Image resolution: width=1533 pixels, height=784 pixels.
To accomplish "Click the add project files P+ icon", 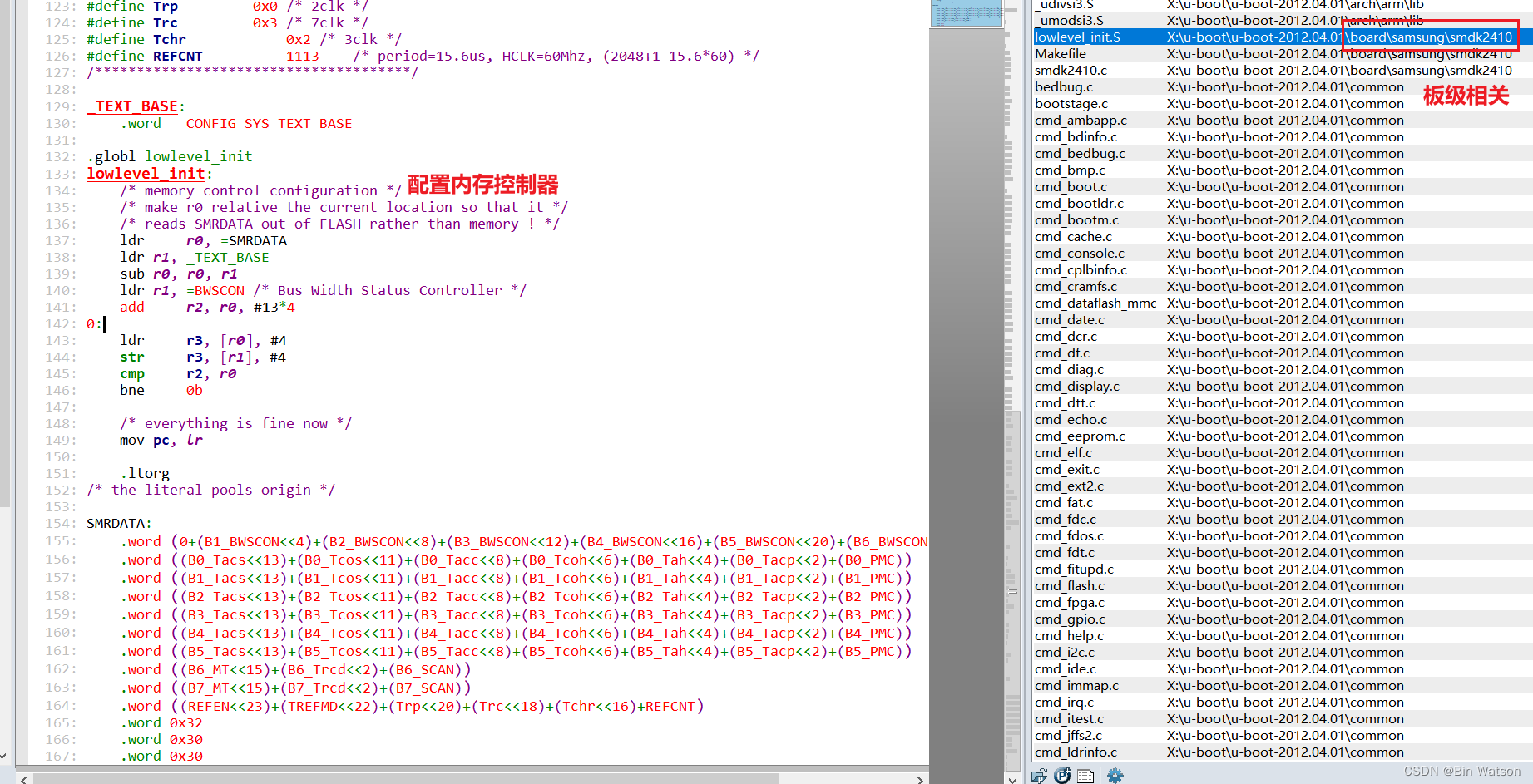I will click(1062, 776).
